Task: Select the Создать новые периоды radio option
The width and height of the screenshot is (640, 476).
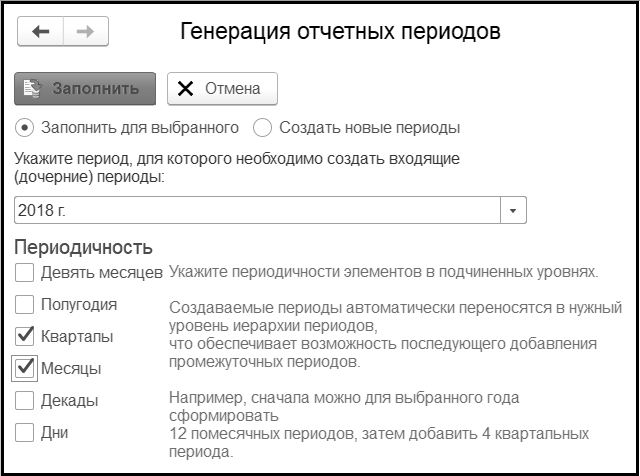Action: (262, 128)
